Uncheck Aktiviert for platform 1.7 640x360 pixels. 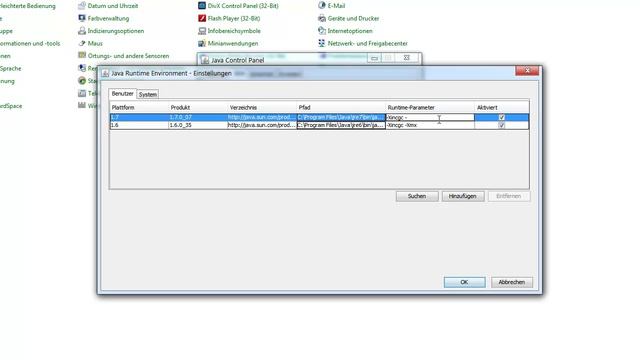(502, 118)
